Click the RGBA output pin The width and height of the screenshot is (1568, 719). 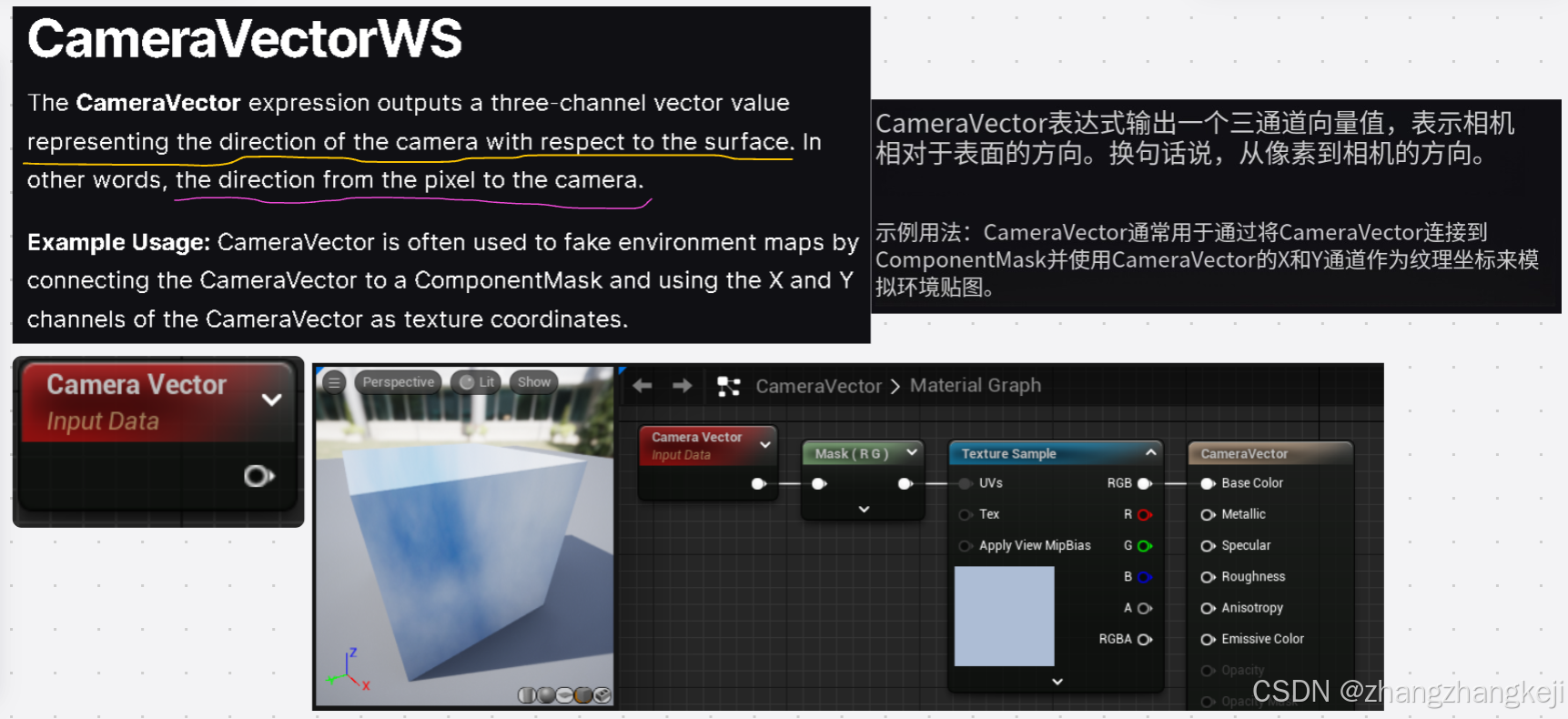1145,639
